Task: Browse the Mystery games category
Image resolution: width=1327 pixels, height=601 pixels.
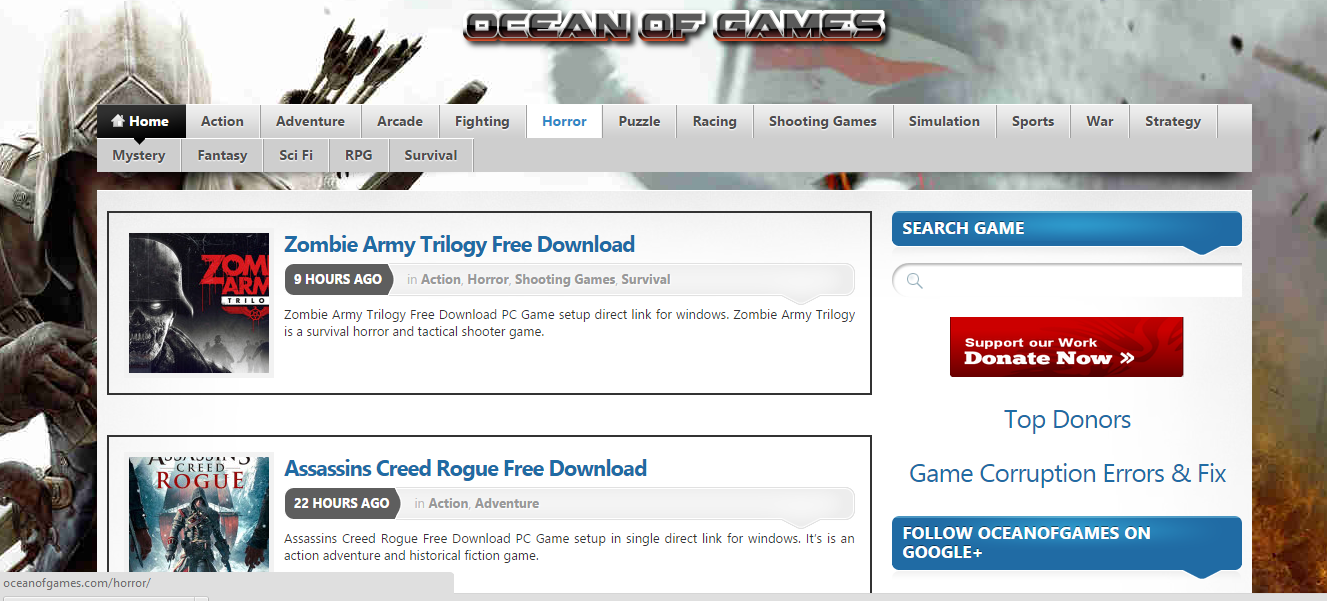Action: click(139, 155)
